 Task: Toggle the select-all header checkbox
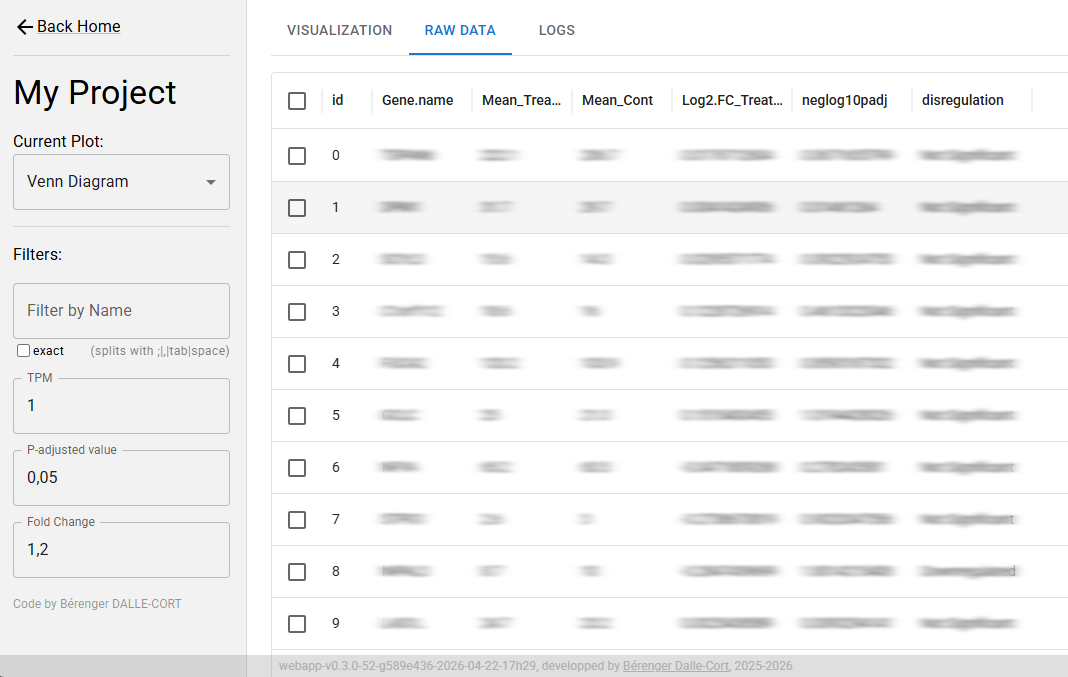pos(297,101)
